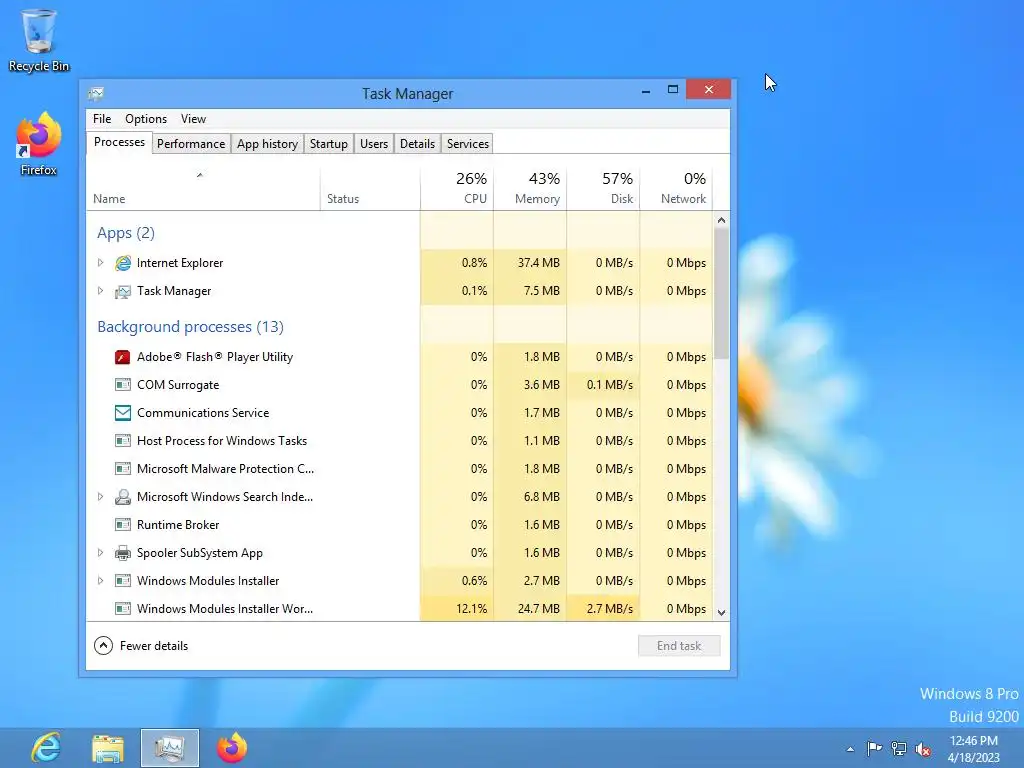This screenshot has height=768, width=1024.
Task: Open File Explorer from the taskbar
Action: [108, 748]
